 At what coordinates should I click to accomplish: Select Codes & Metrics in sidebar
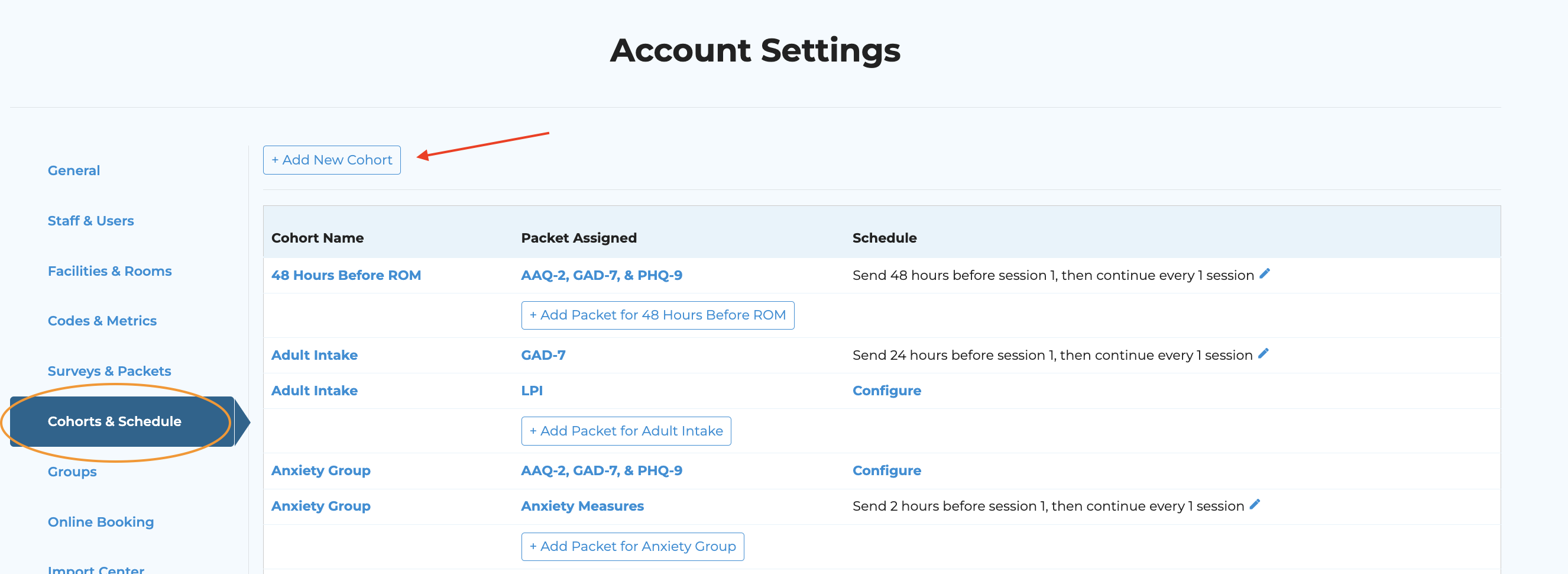click(x=102, y=321)
